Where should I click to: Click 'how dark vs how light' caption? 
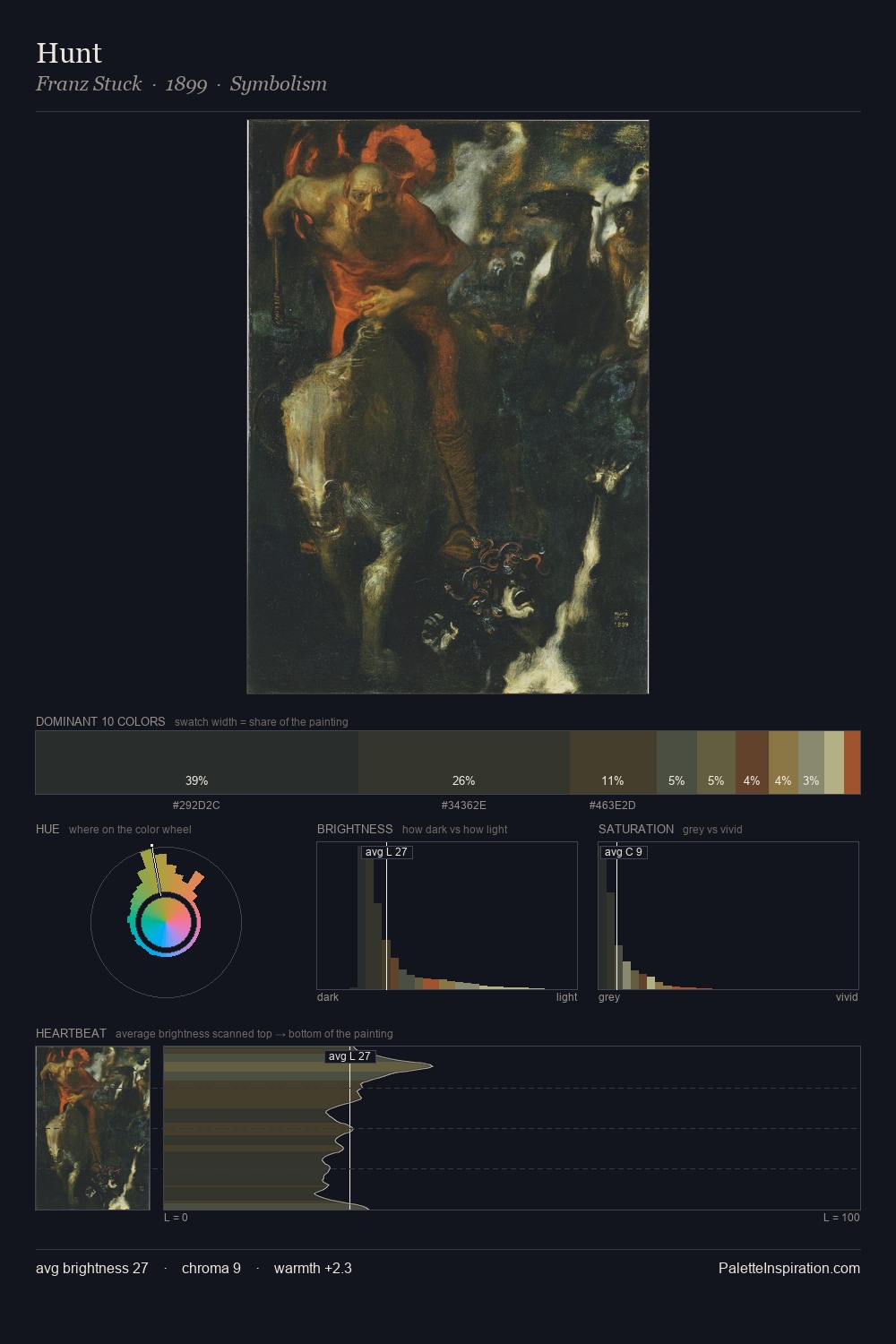tap(454, 830)
